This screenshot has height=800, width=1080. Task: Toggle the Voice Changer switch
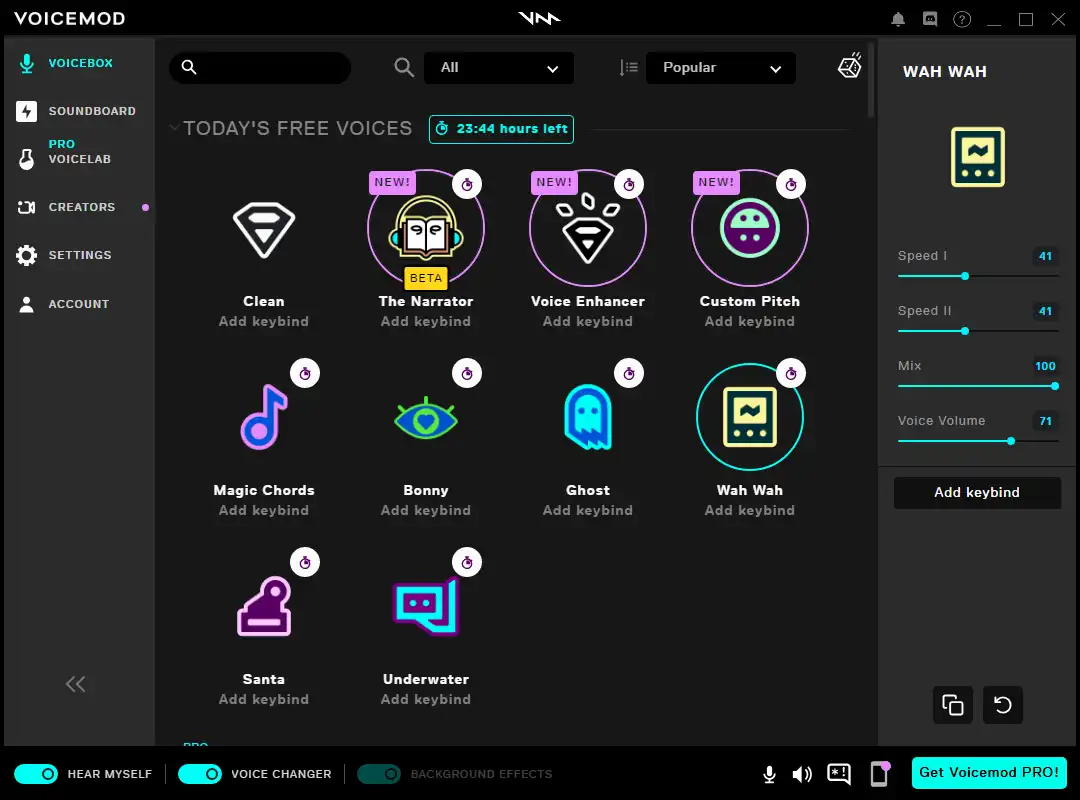tap(200, 774)
